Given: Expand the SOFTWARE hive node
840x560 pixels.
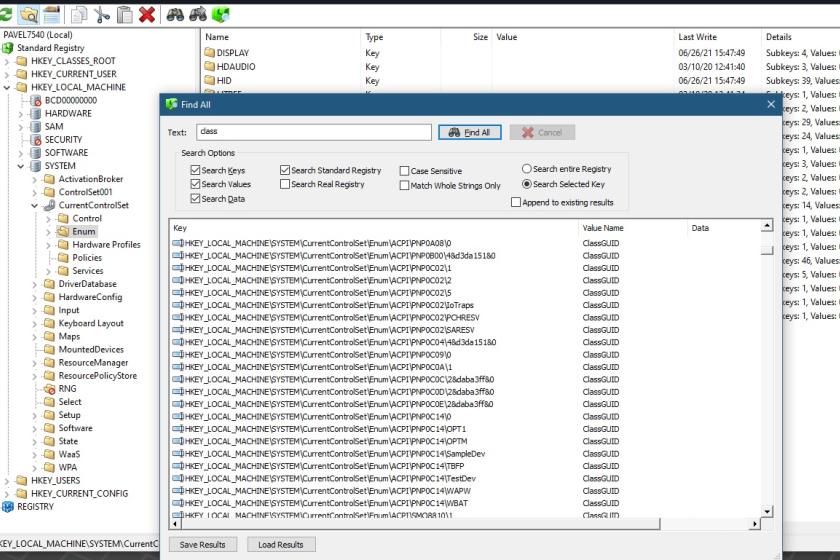Looking at the screenshot, I should pyautogui.click(x=21, y=153).
